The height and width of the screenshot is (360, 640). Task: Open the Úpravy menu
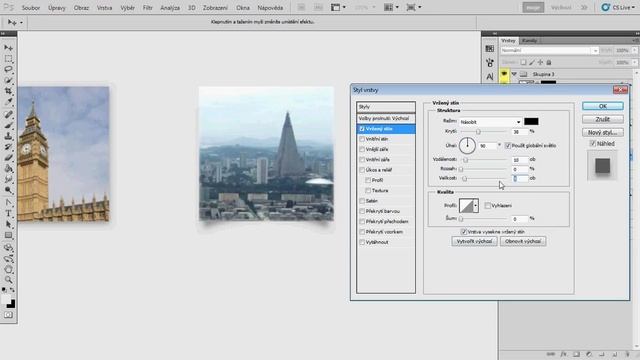57,8
